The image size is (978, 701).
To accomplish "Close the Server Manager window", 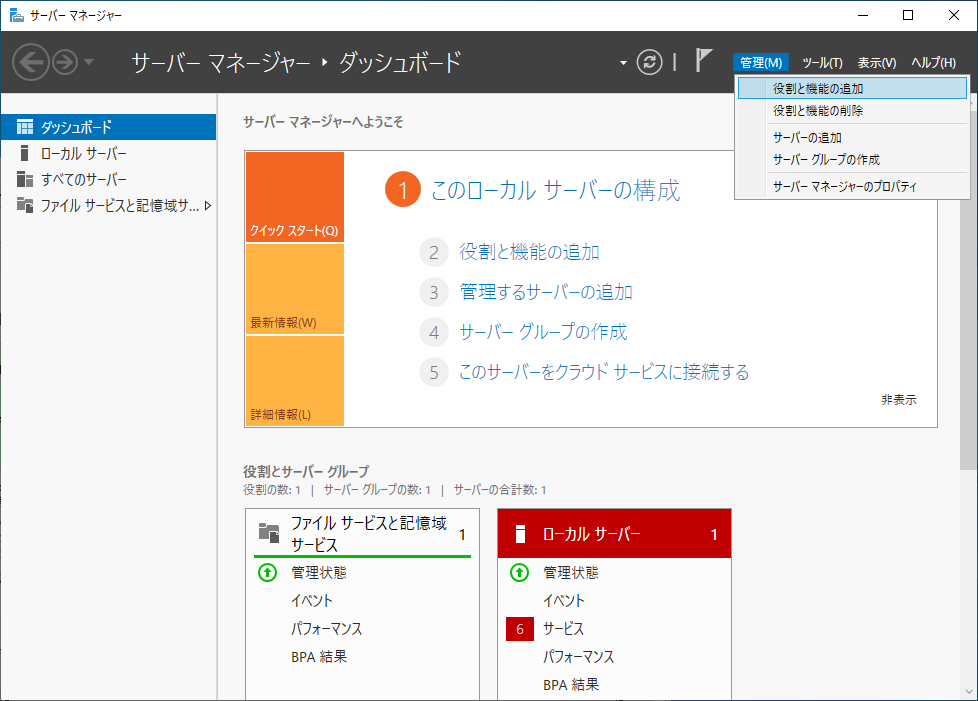I will (954, 15).
